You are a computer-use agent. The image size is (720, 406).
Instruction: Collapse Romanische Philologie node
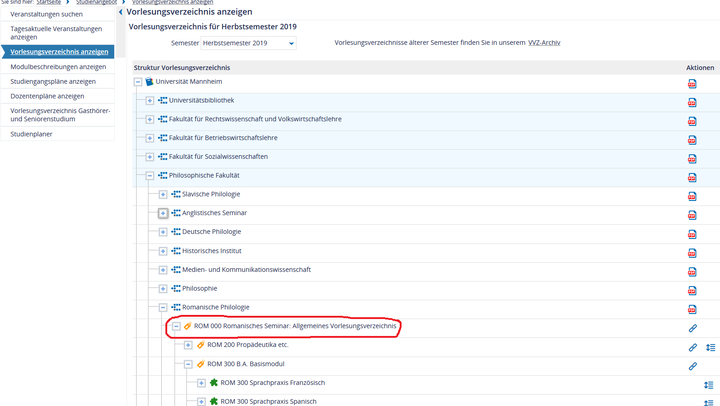point(163,307)
